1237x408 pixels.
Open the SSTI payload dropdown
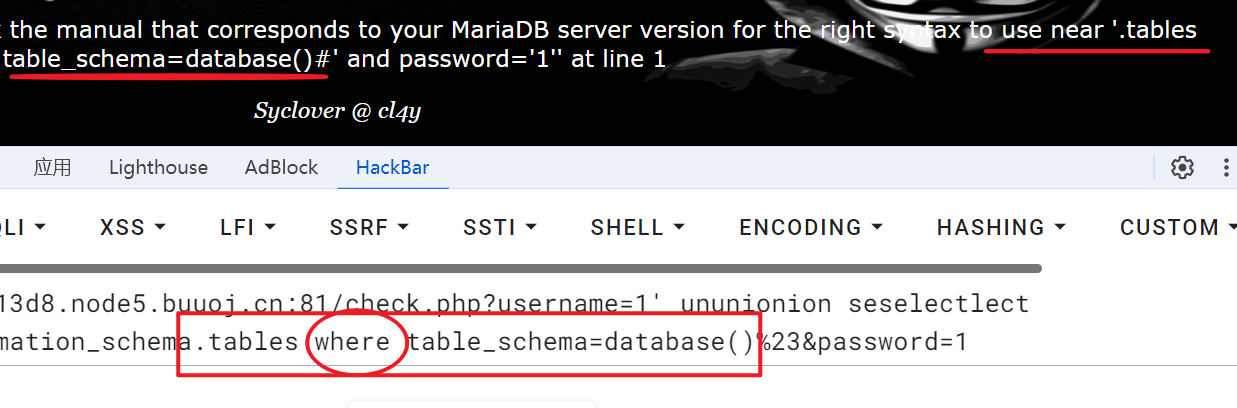[500, 228]
